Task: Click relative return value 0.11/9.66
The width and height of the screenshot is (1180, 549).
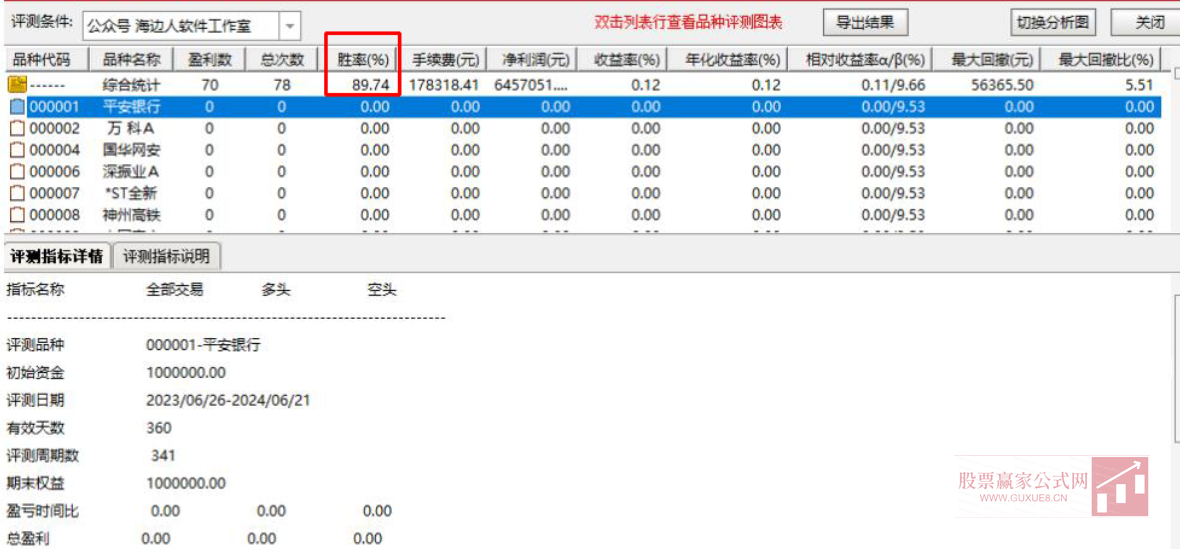Action: point(893,85)
